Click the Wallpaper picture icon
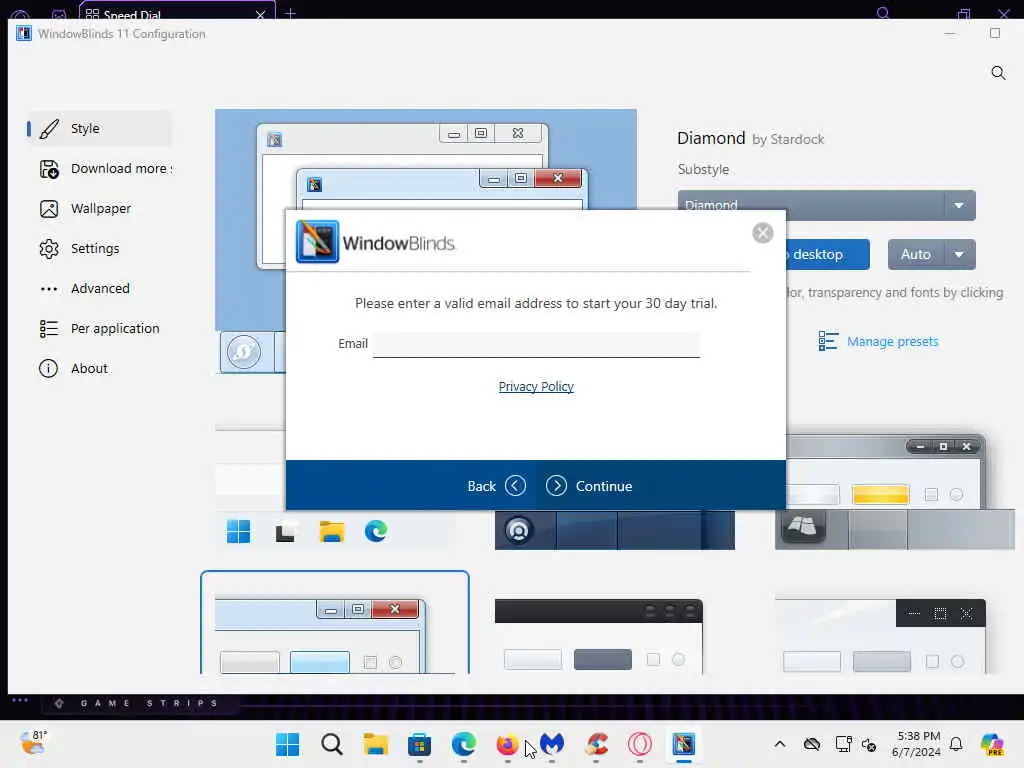Viewport: 1024px width, 768px height. [49, 209]
